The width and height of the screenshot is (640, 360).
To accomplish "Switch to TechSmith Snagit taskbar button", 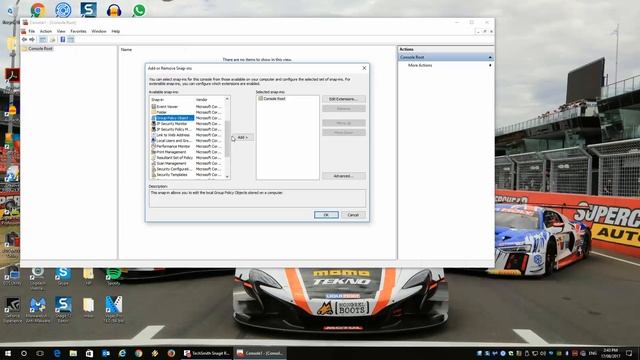I will [207, 353].
